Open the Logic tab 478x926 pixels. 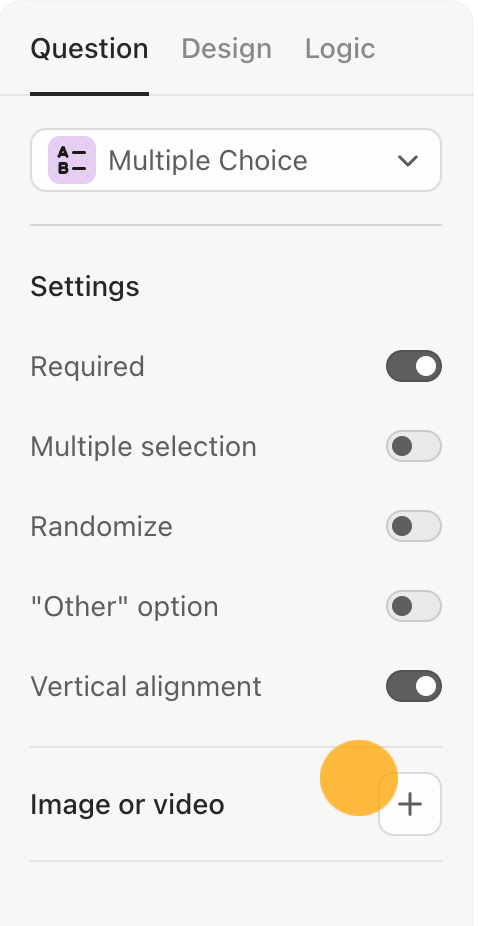(340, 48)
